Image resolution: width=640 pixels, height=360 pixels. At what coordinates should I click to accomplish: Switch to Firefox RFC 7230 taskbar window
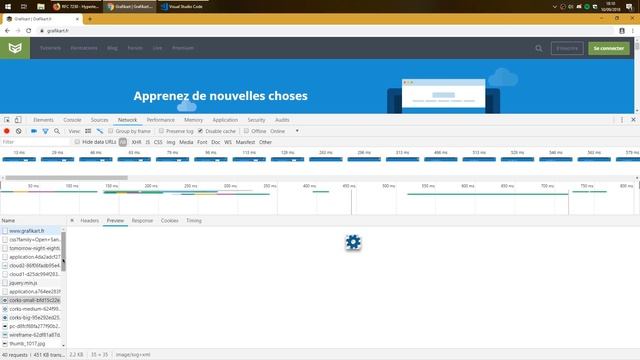(76, 7)
